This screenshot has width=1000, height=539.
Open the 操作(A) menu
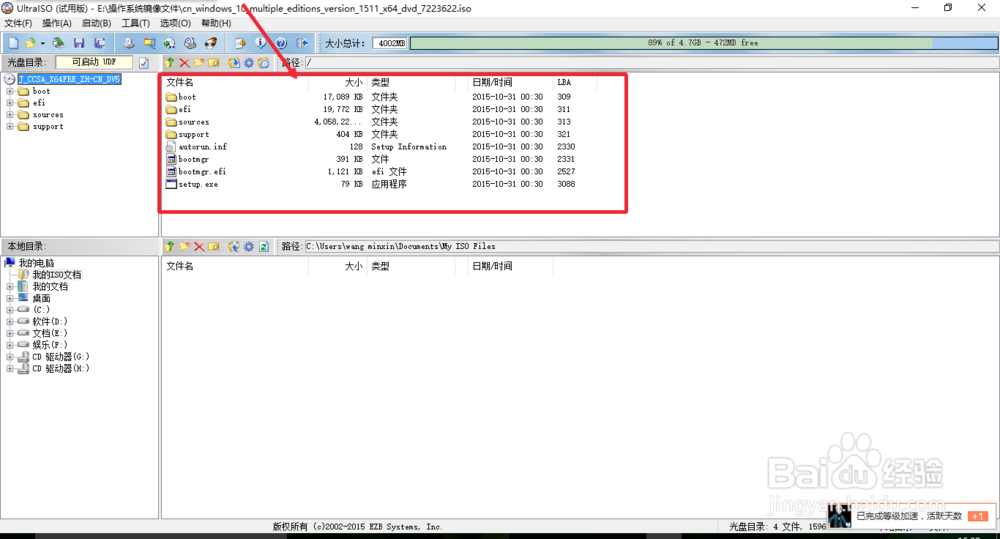pyautogui.click(x=57, y=23)
